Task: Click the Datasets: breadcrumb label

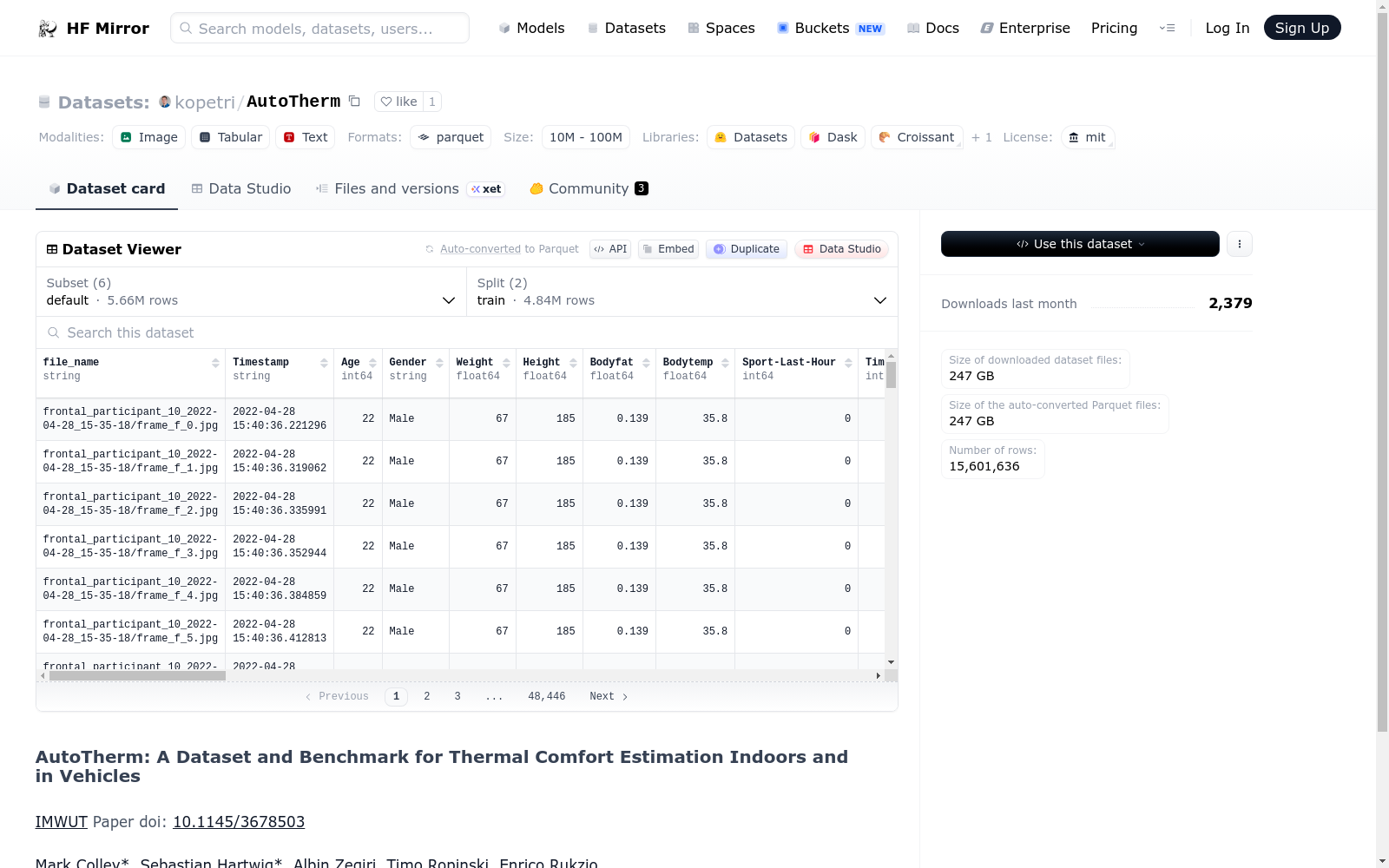Action: (104, 102)
